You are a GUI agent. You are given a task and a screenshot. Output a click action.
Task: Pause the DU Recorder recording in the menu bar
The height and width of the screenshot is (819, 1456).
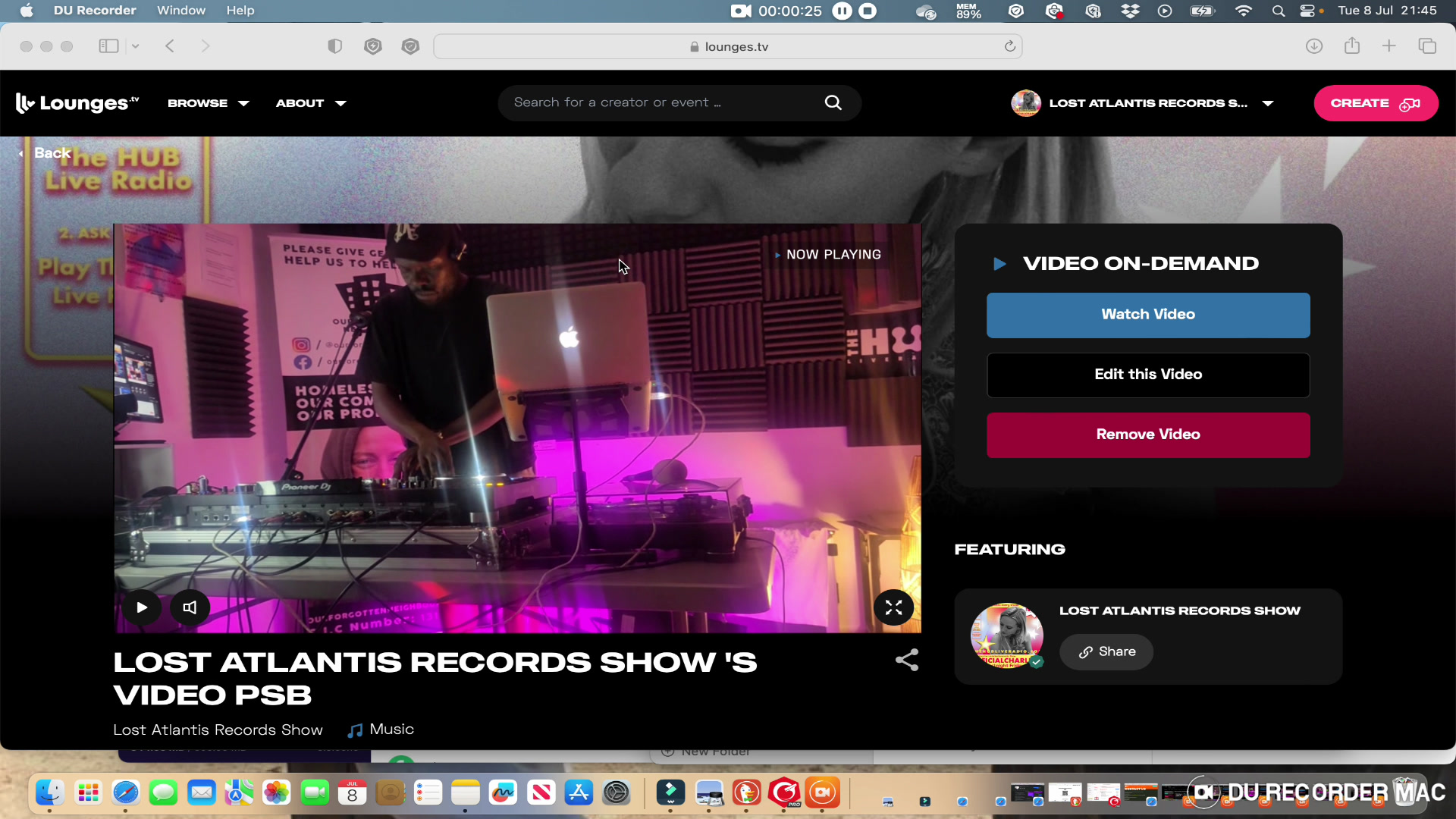(842, 11)
